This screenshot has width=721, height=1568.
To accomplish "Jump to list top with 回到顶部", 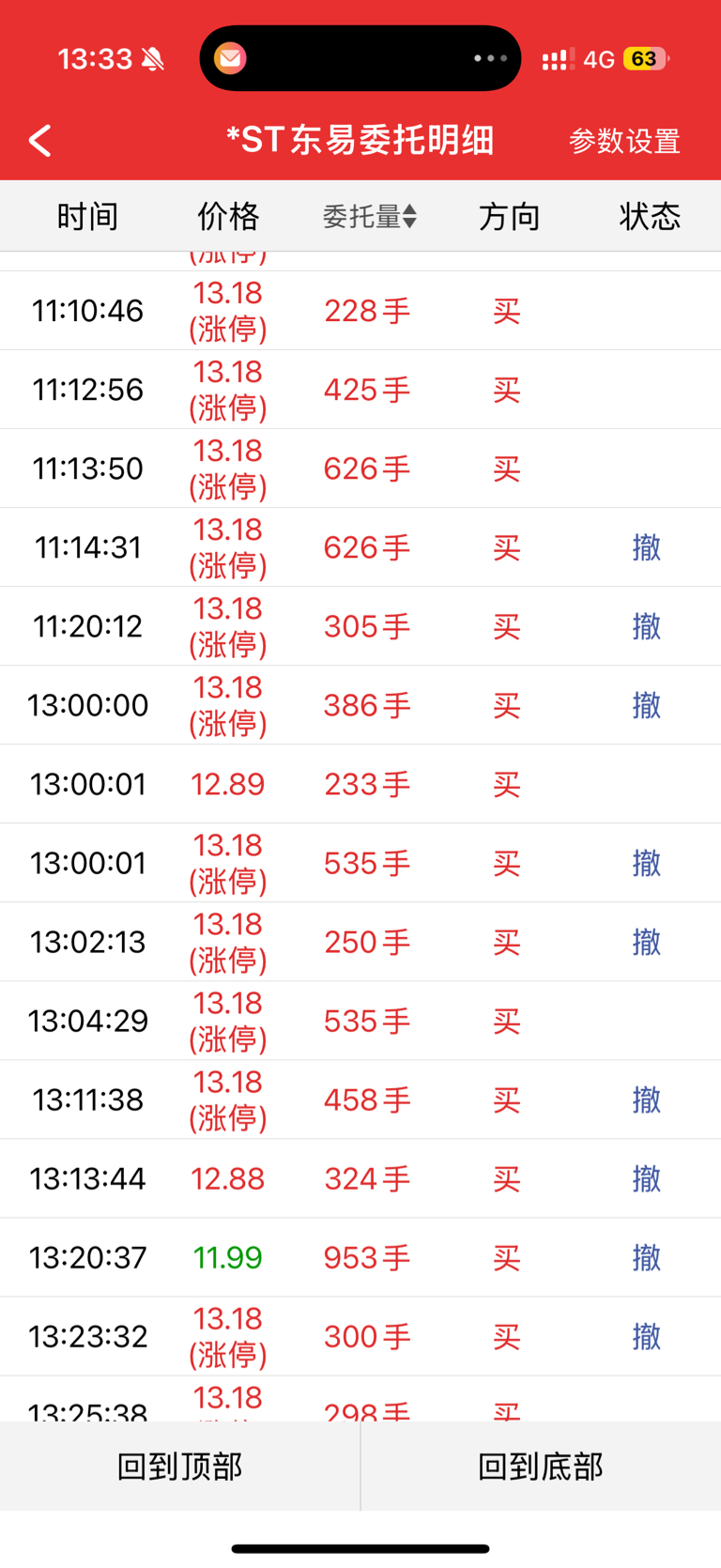I will [180, 1466].
